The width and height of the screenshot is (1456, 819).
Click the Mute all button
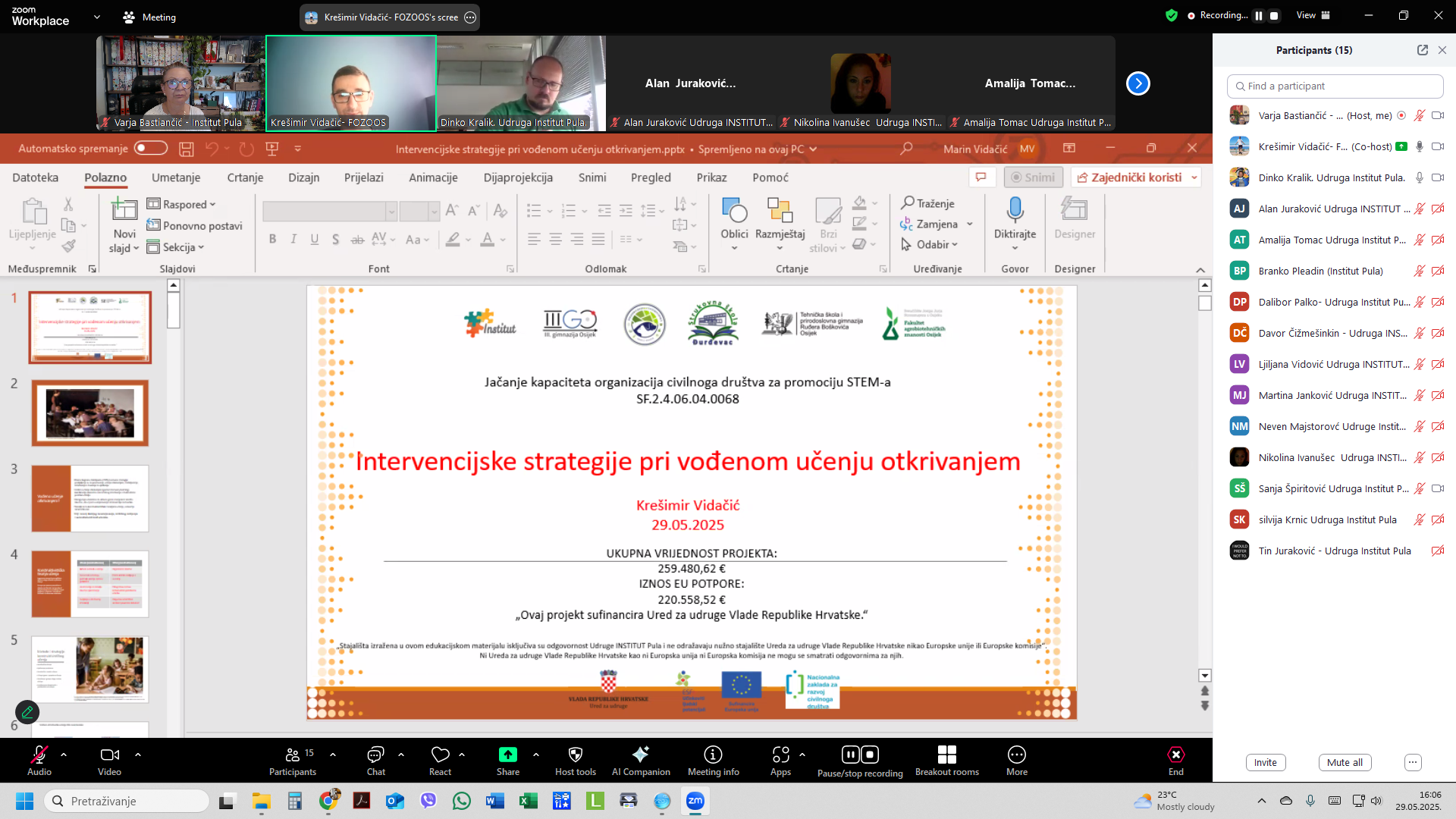(1344, 762)
